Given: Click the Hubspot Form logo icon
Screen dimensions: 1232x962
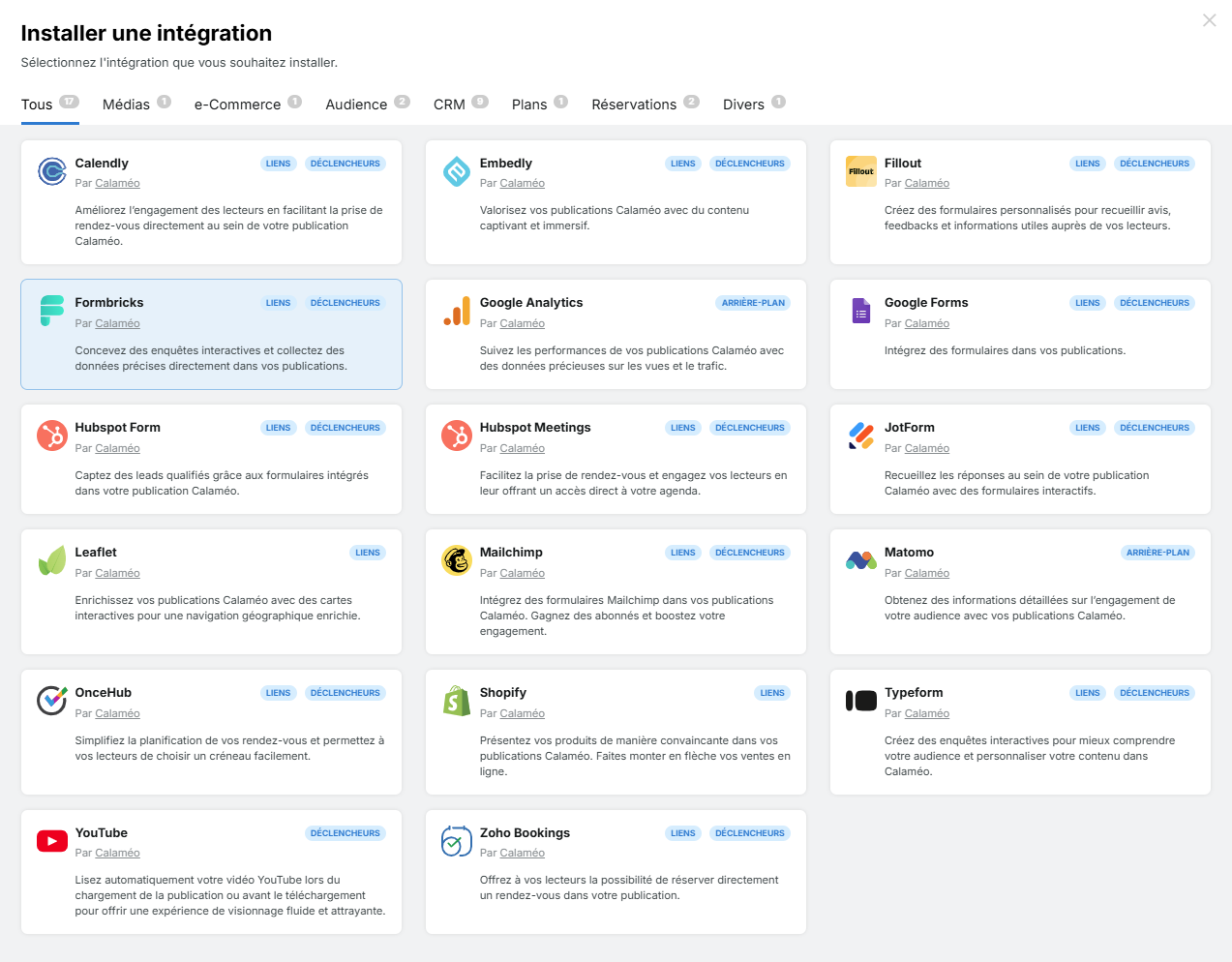Looking at the screenshot, I should tap(52, 436).
